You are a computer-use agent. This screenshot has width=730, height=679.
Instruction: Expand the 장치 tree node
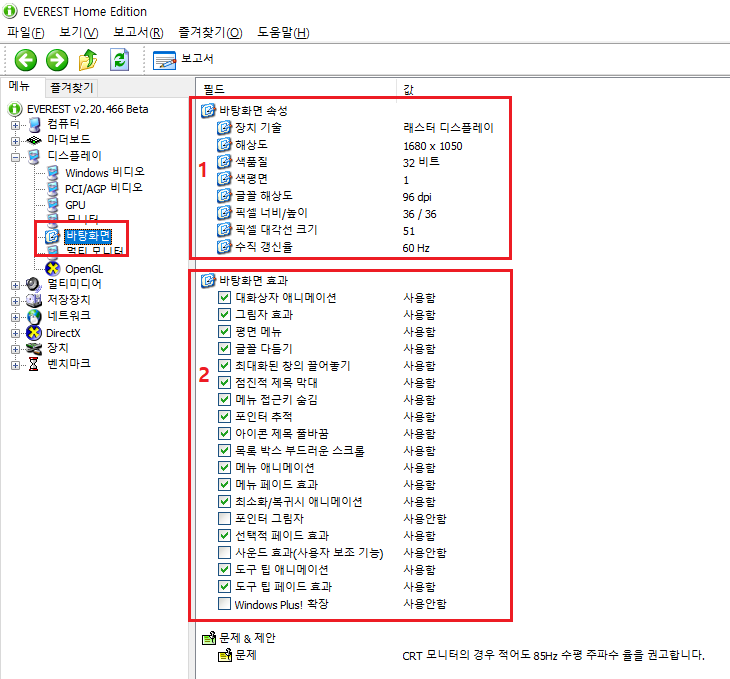point(15,349)
